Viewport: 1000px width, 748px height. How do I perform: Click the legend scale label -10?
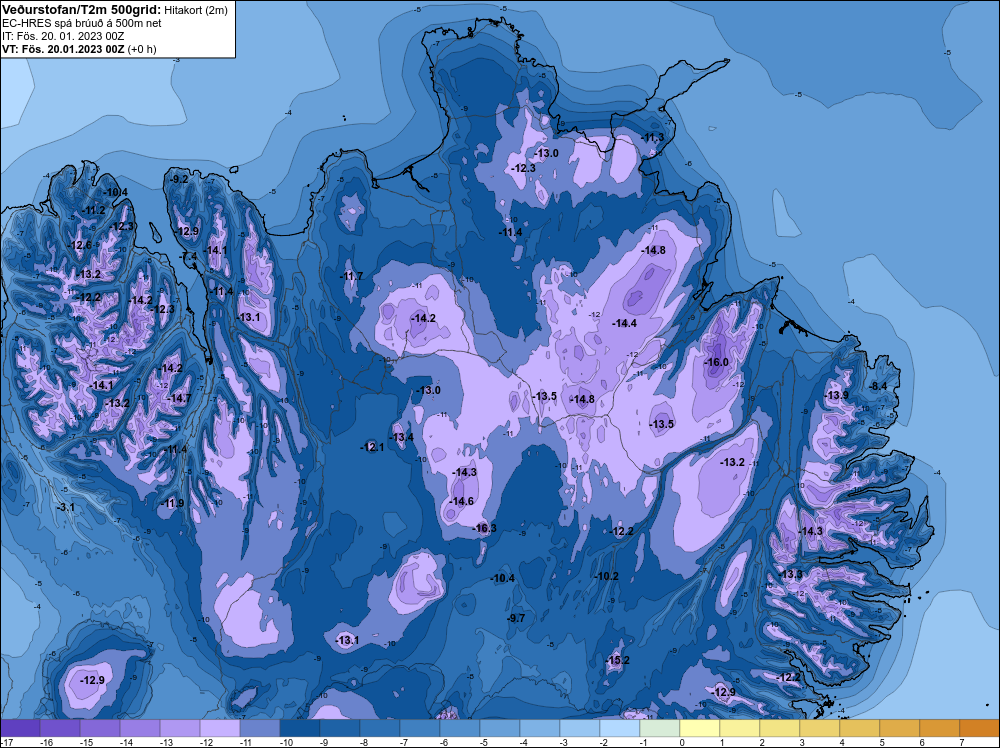pyautogui.click(x=286, y=742)
